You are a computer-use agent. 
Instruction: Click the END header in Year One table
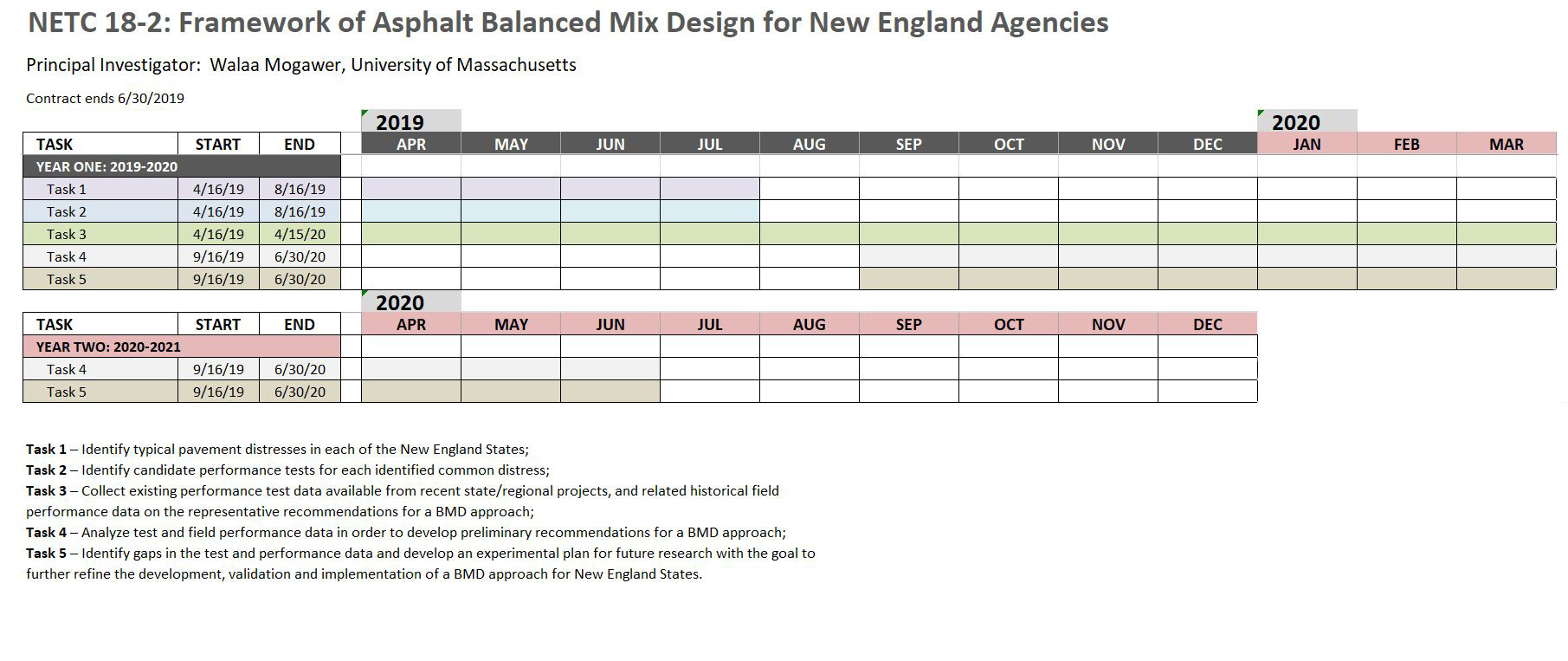point(300,144)
